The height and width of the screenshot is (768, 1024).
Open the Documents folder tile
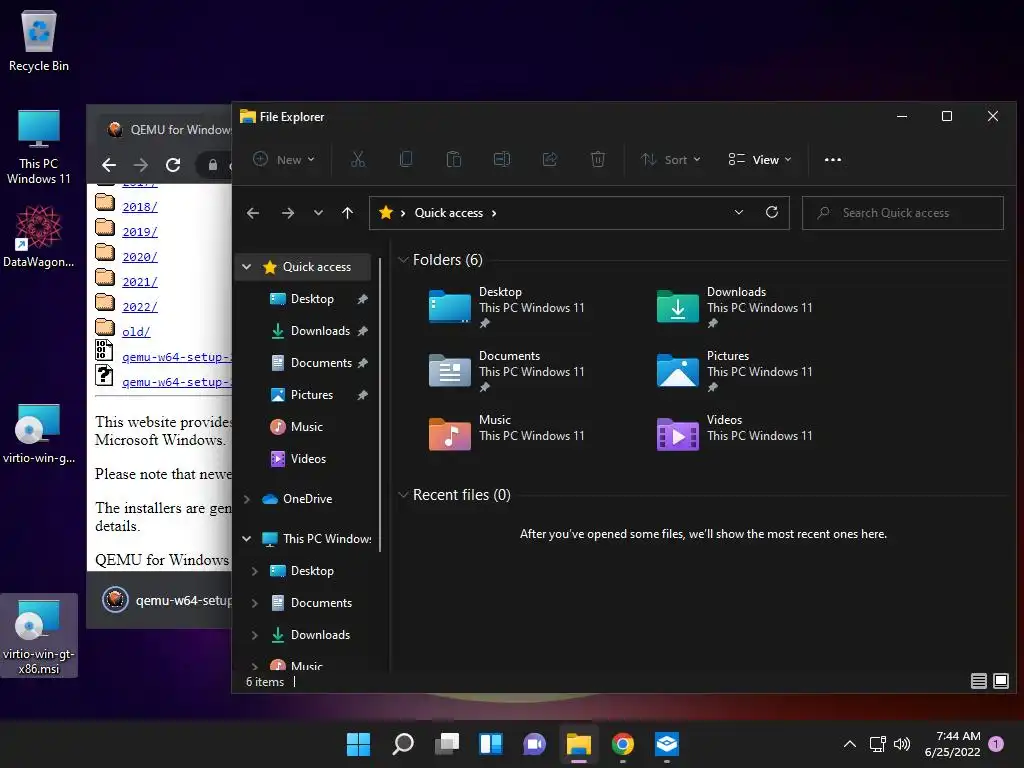coord(506,370)
